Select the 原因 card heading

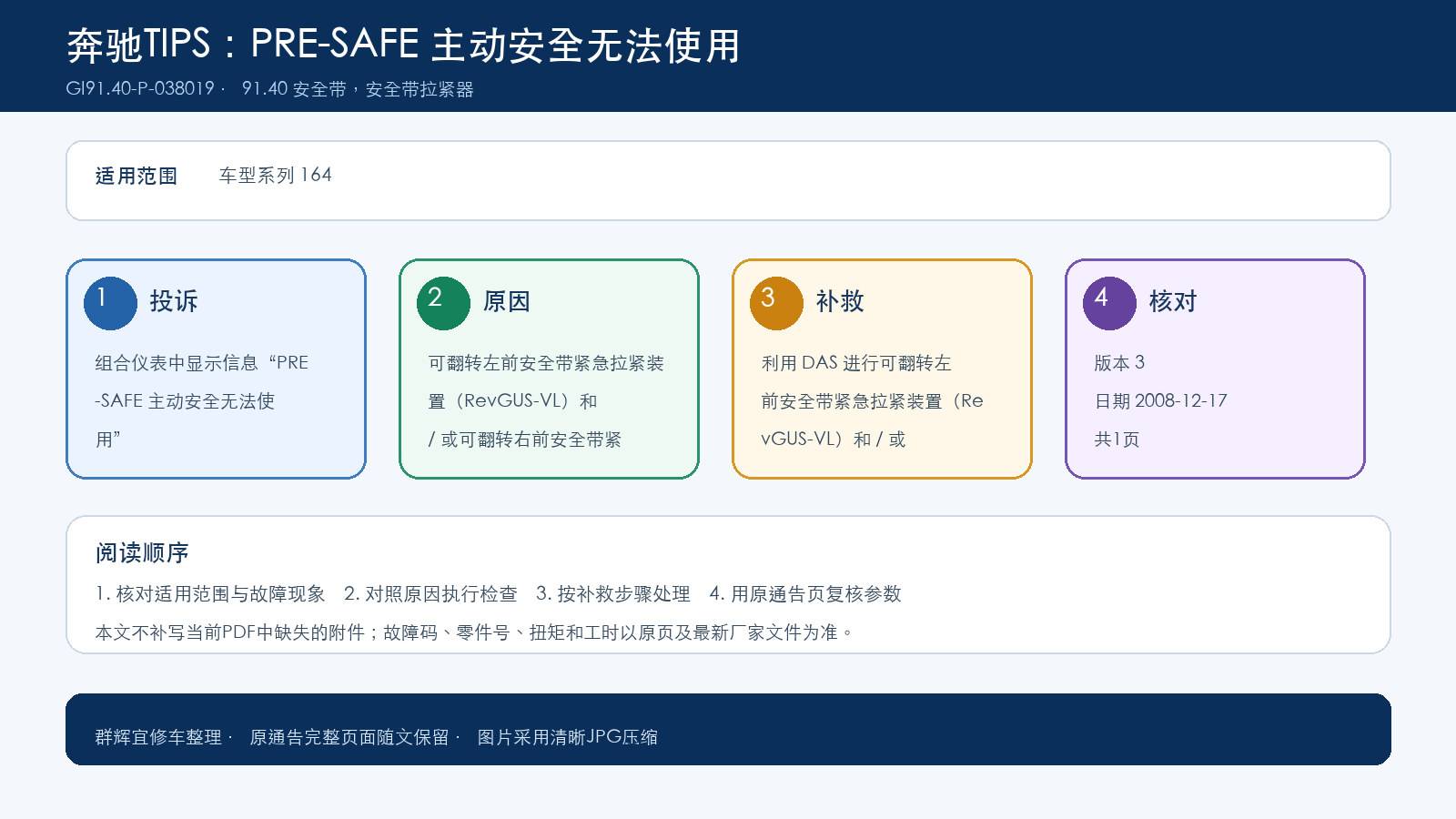point(507,301)
